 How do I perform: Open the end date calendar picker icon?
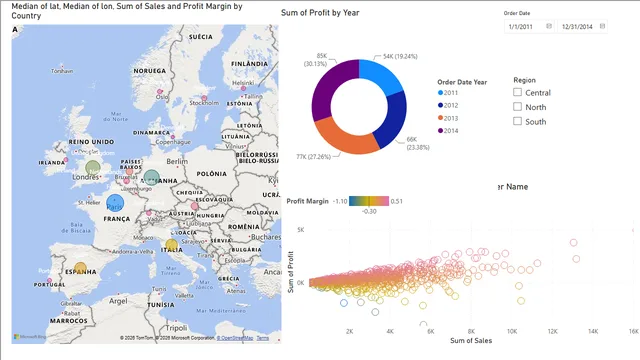tap(602, 26)
